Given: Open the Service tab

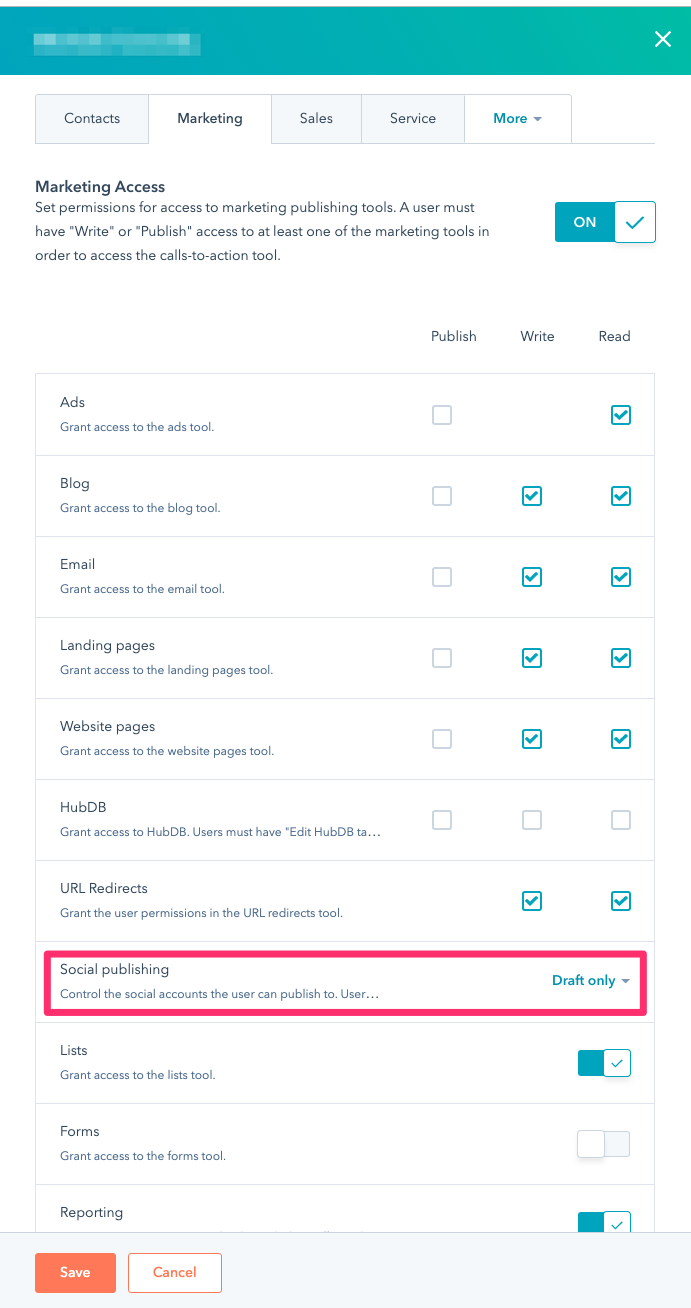Looking at the screenshot, I should (x=413, y=119).
